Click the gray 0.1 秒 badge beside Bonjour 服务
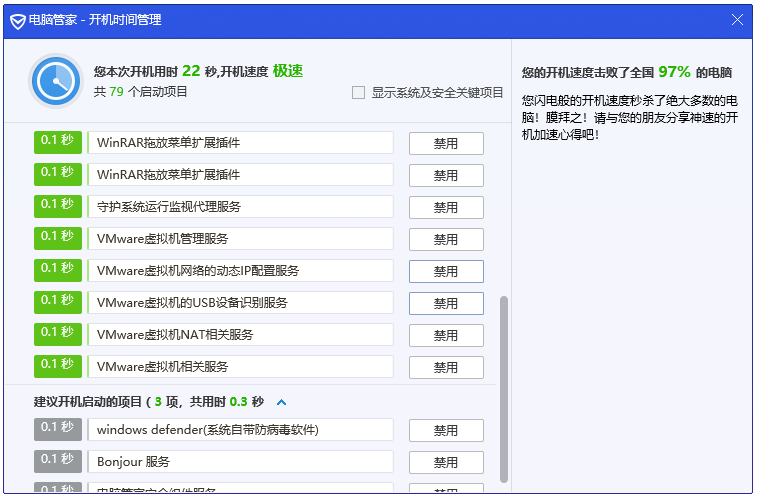 pos(58,461)
